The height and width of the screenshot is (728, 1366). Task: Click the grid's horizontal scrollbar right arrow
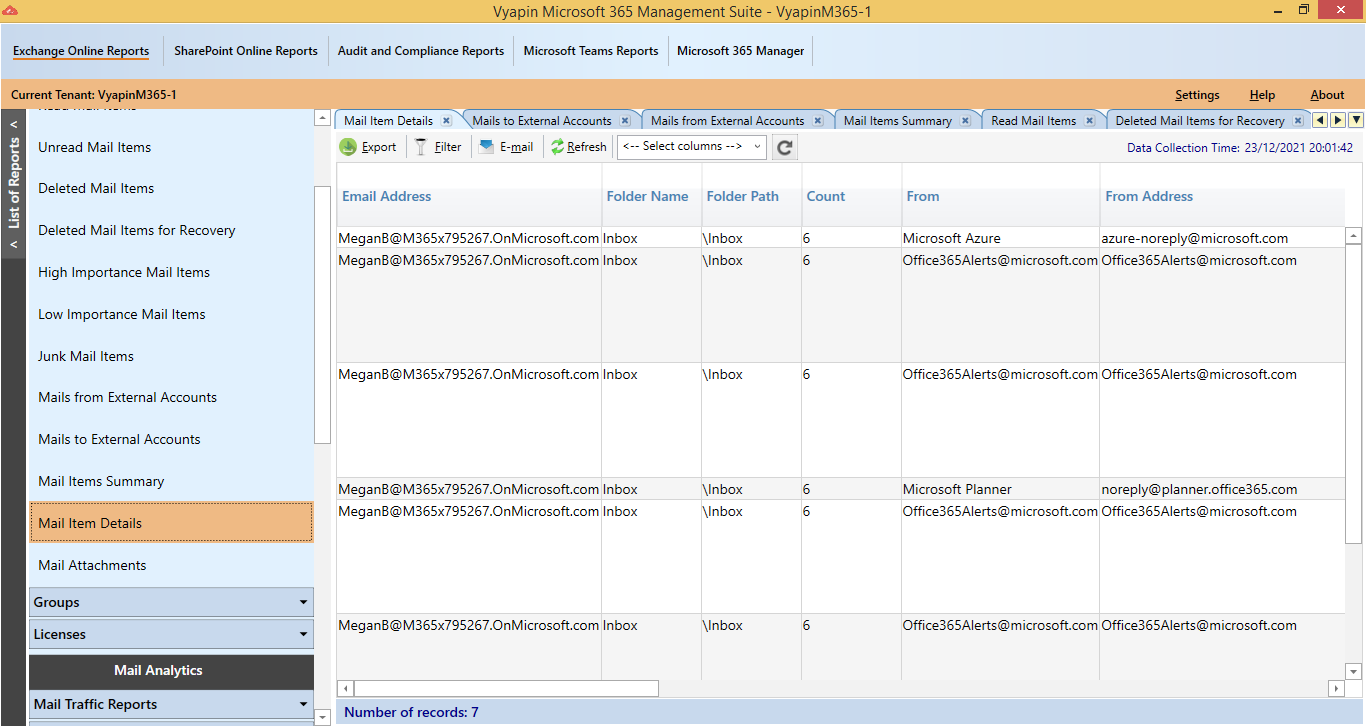[1336, 688]
